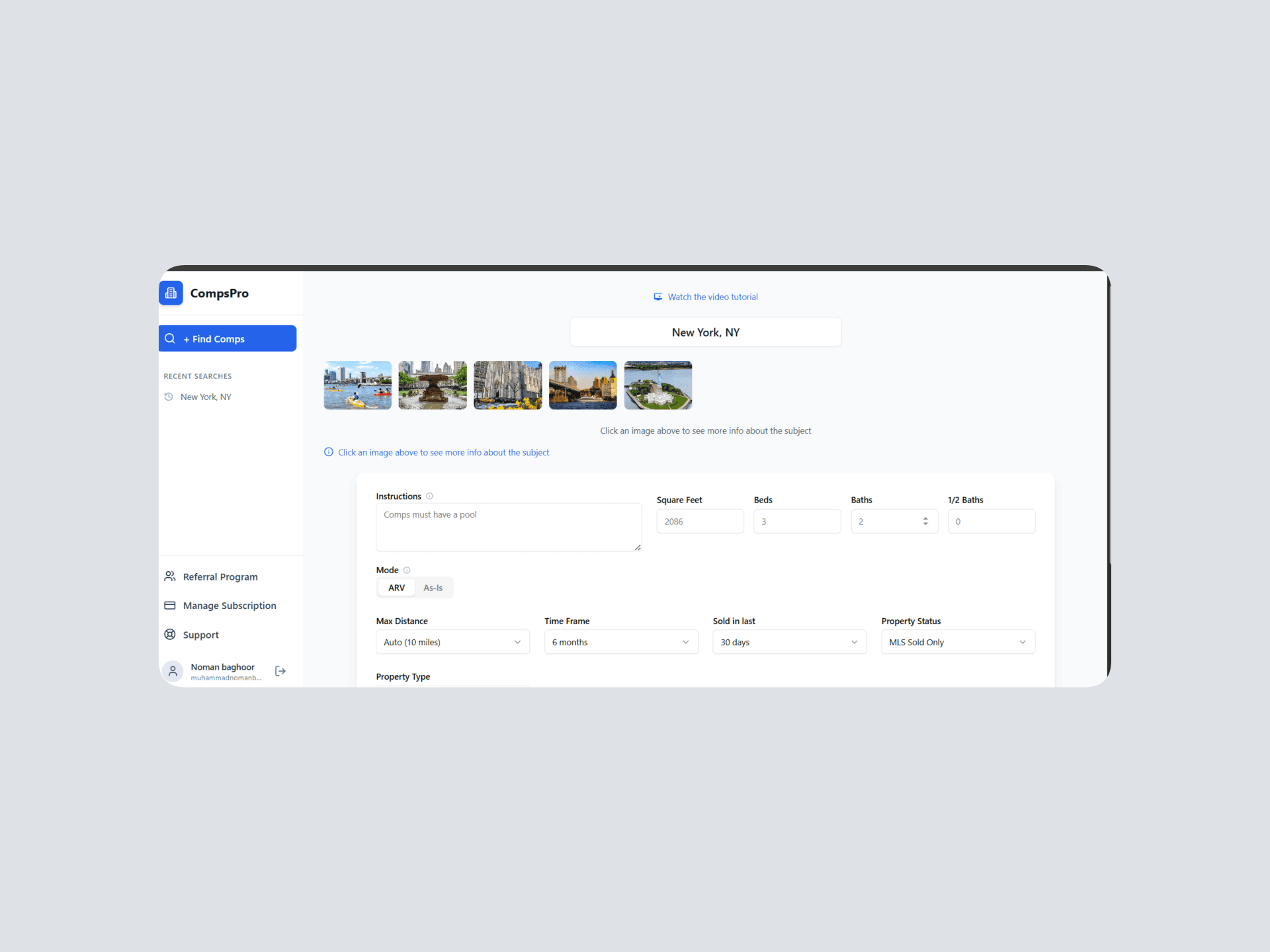This screenshot has width=1270, height=952.
Task: Click the CompsPro building logo icon
Action: pos(171,293)
